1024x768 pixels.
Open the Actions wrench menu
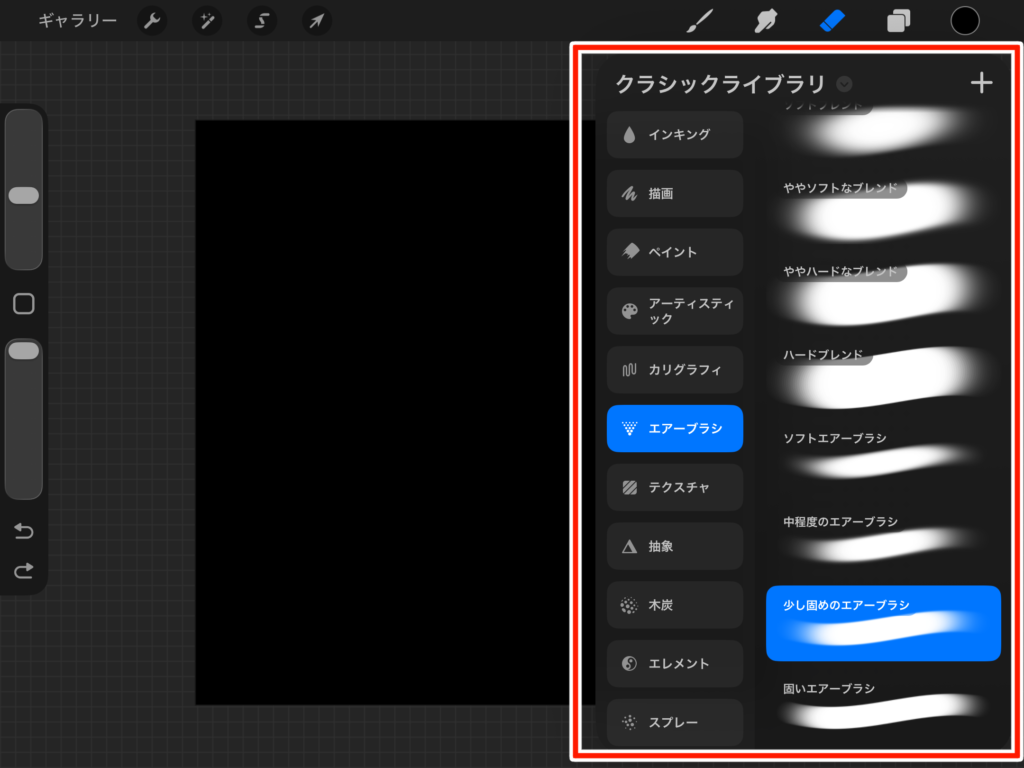[152, 21]
